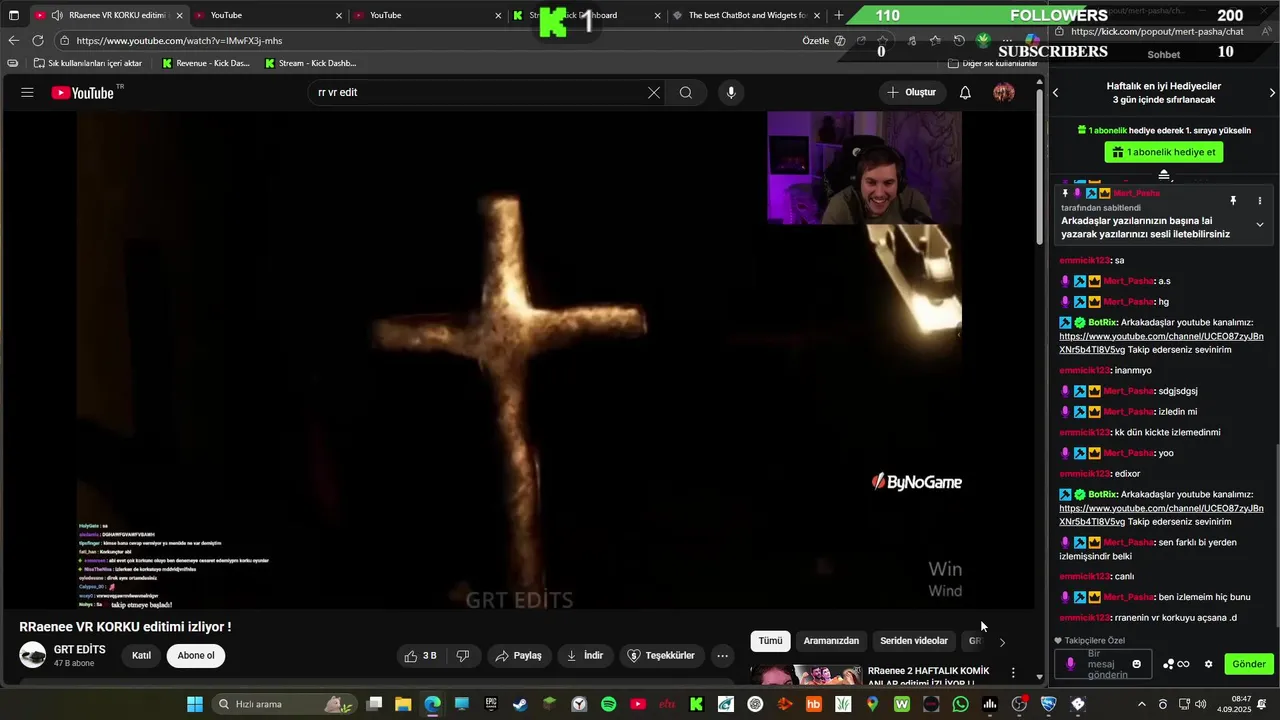Switch to the RRaenee VR KORKU browser tab
The image size is (1280, 720).
108,15
